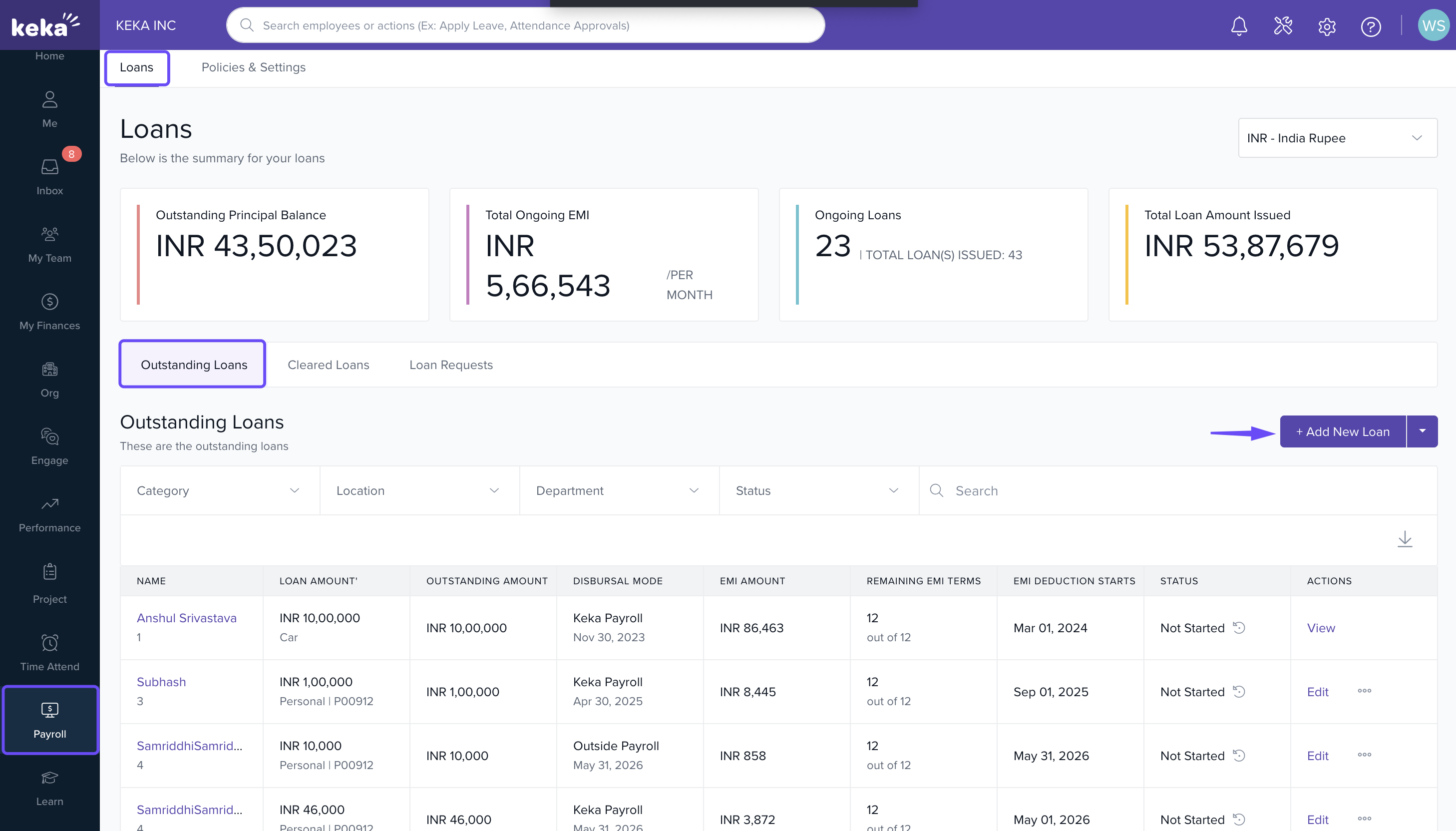
Task: Open the Department filter dropdown
Action: (x=619, y=490)
